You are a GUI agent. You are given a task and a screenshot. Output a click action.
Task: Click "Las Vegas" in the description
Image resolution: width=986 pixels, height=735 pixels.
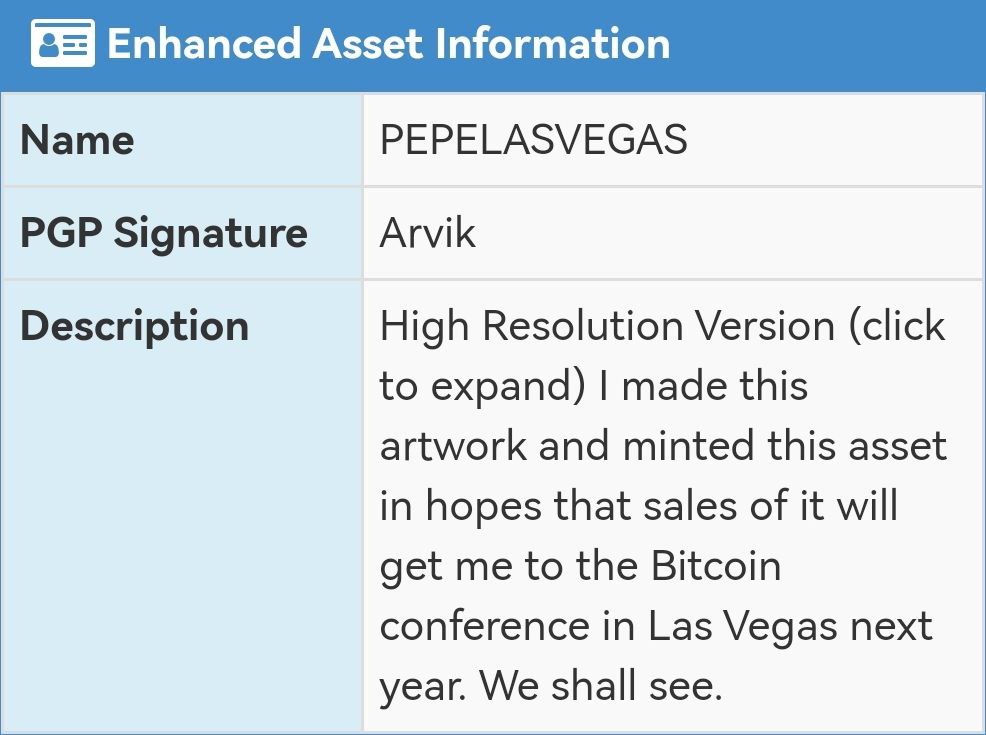(743, 626)
